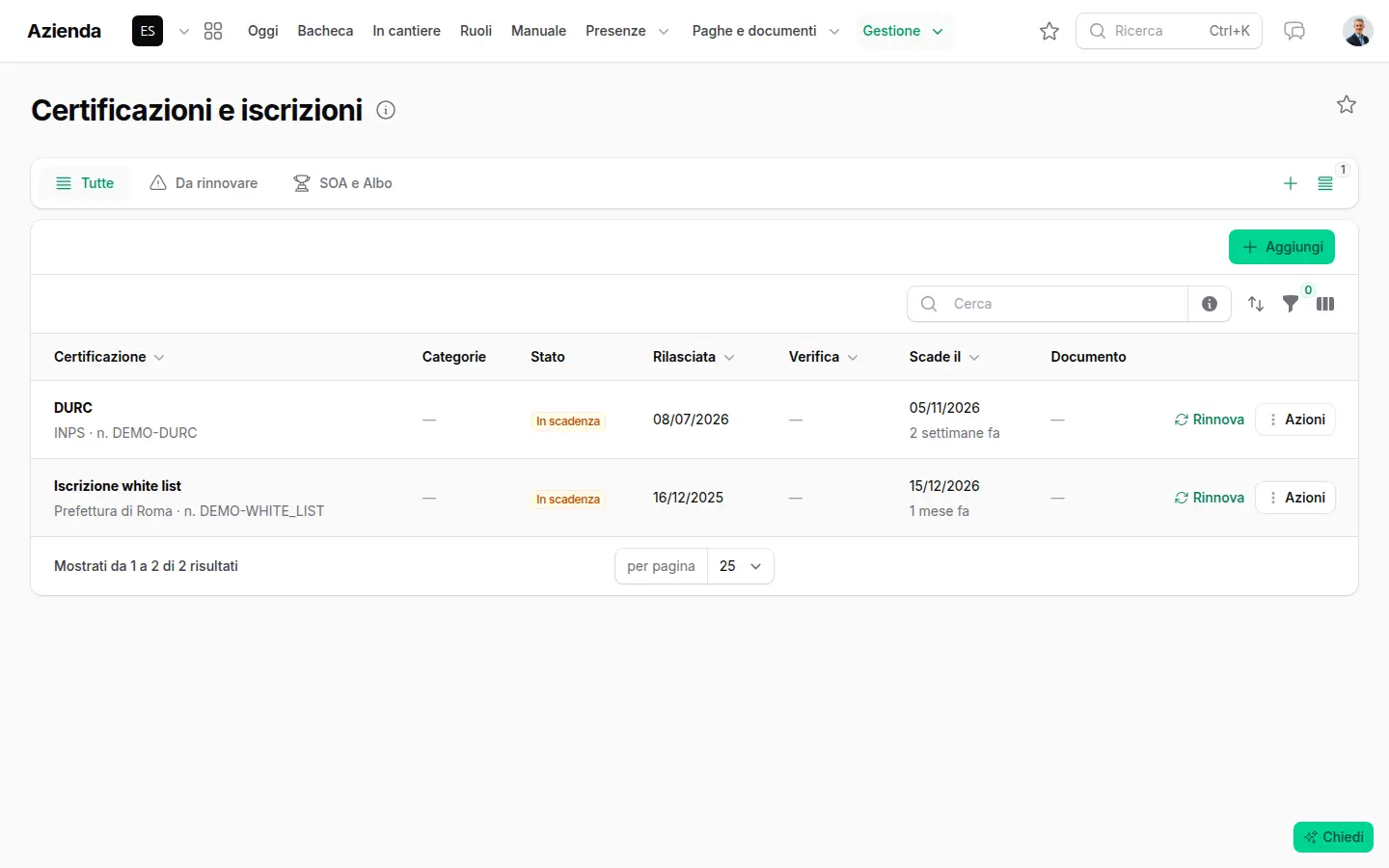This screenshot has width=1389, height=868.
Task: Click the ES company badge
Action: pyautogui.click(x=148, y=31)
